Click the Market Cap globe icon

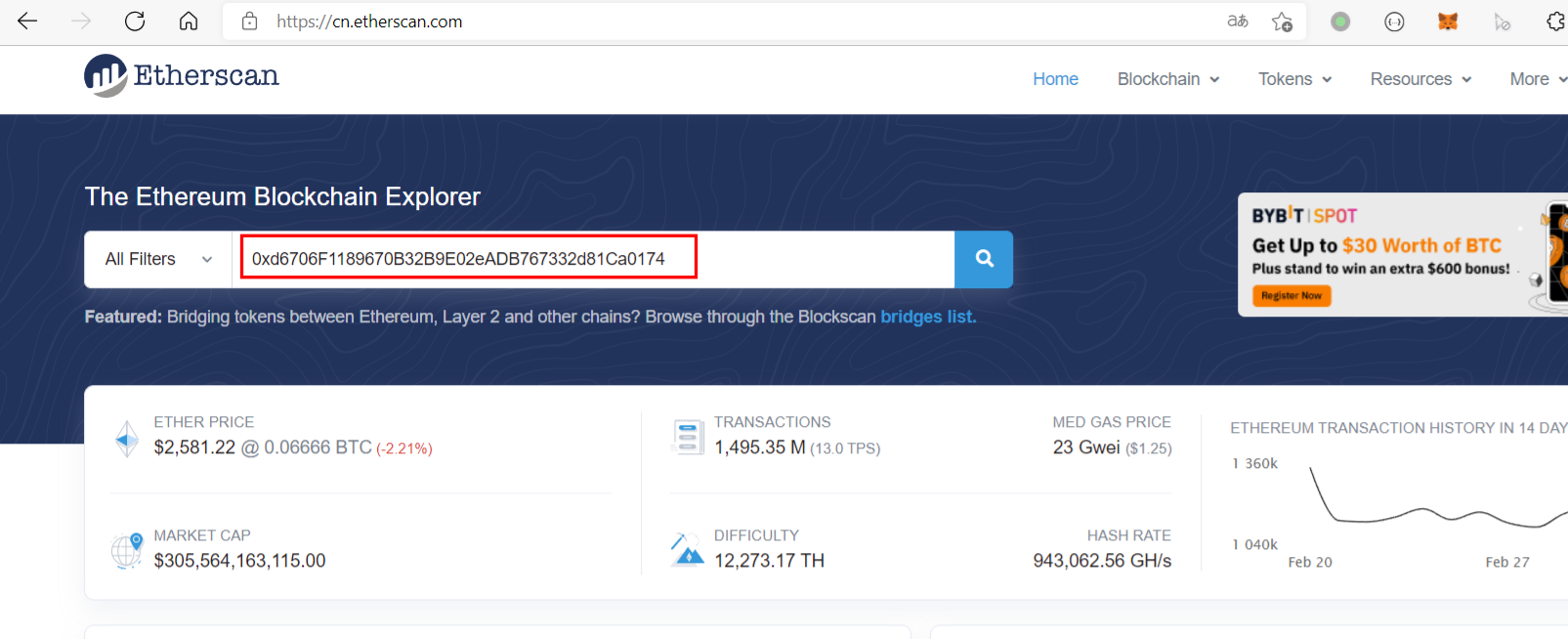127,551
